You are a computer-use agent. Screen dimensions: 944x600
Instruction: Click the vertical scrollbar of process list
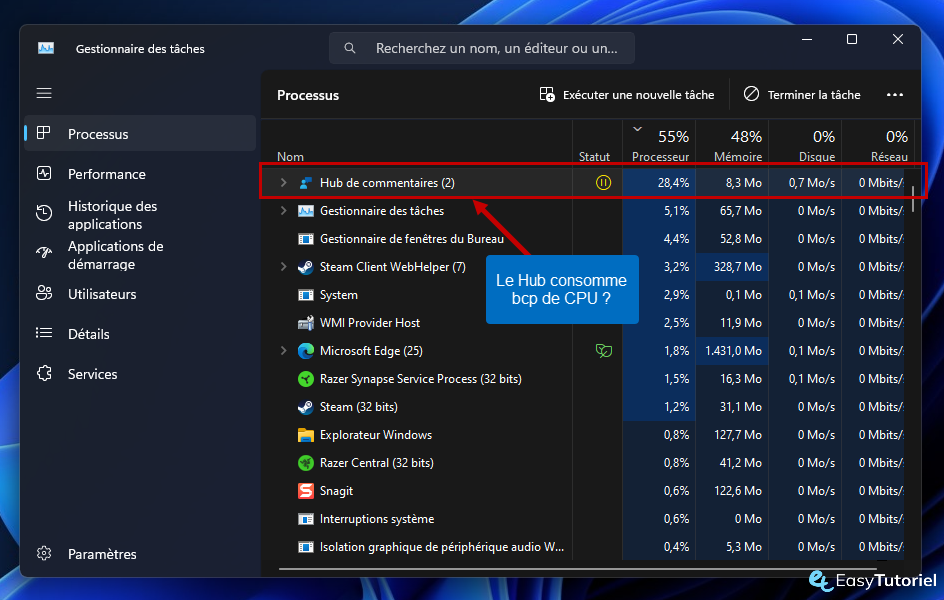click(x=913, y=199)
